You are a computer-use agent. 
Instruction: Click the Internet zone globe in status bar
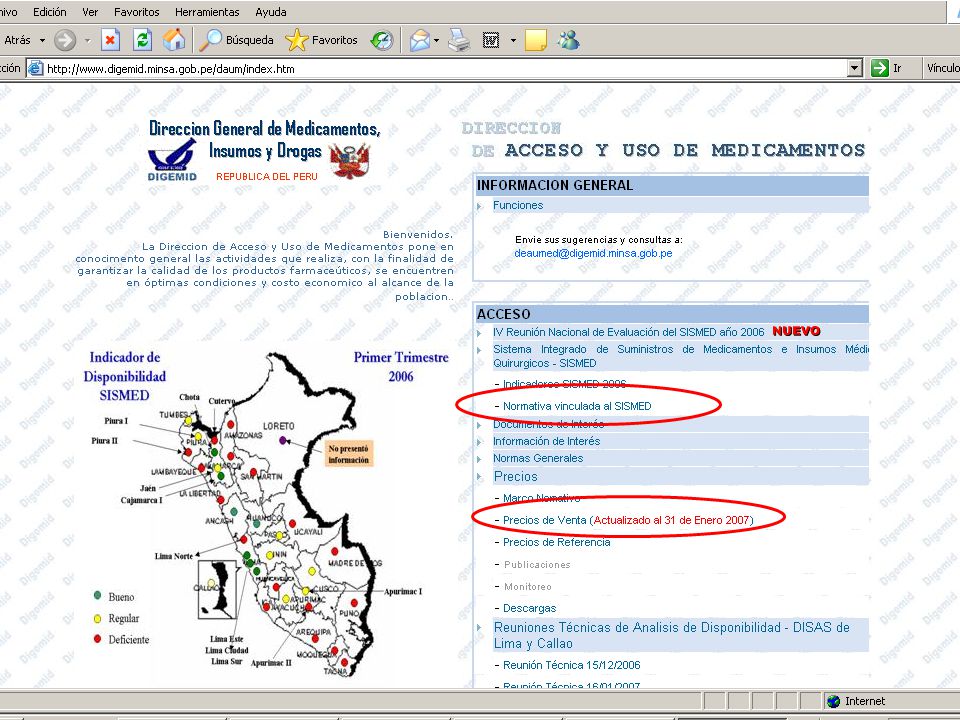point(833,701)
